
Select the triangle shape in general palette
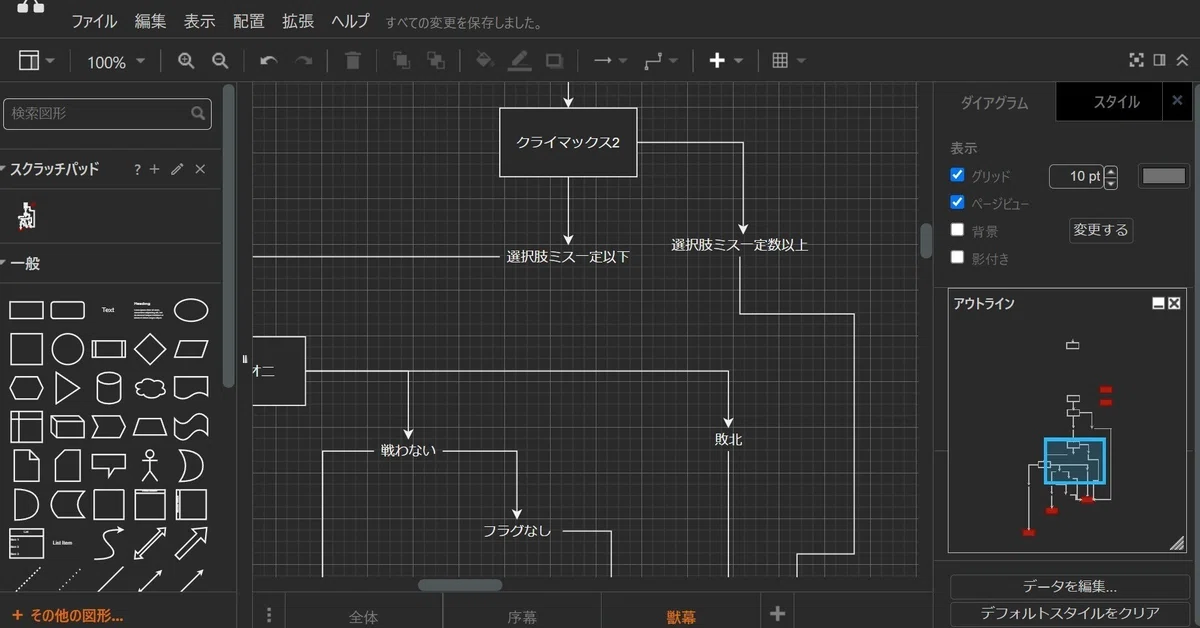67,387
